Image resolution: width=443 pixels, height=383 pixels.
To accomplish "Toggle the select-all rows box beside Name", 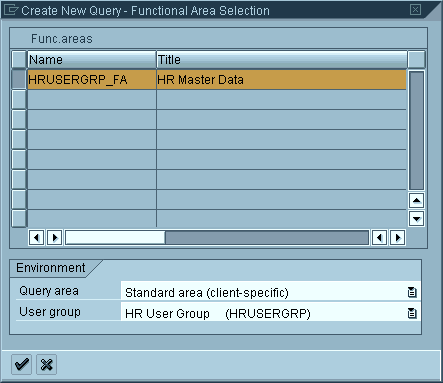I will coord(19,60).
